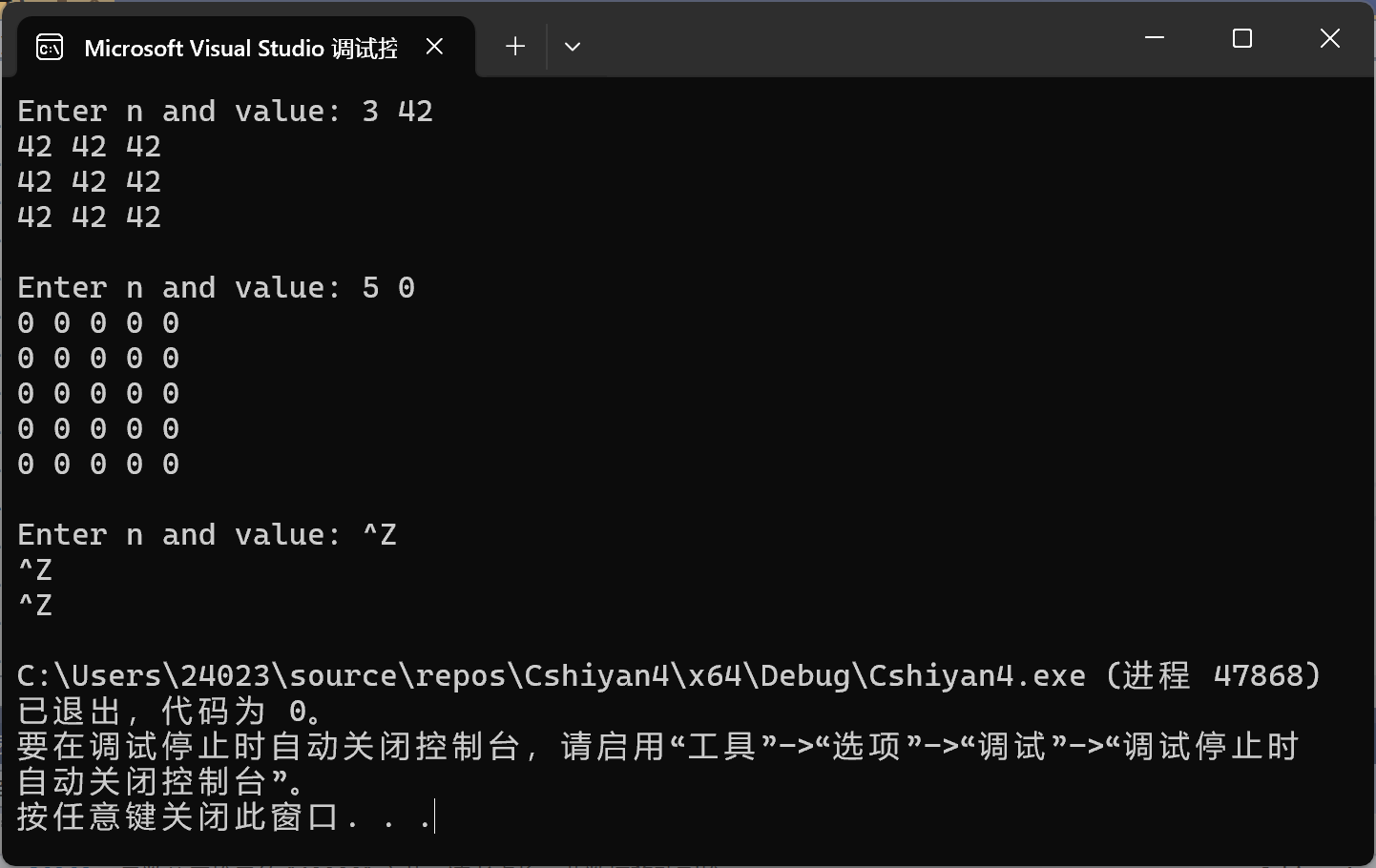Click the "Enter n and value: 5 0" line

click(x=217, y=288)
